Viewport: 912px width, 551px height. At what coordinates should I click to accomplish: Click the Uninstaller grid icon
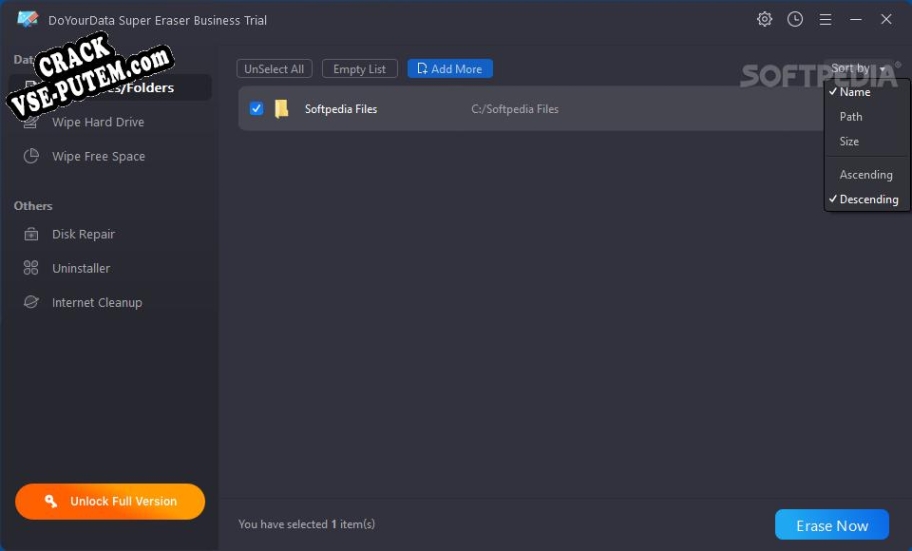pyautogui.click(x=31, y=268)
